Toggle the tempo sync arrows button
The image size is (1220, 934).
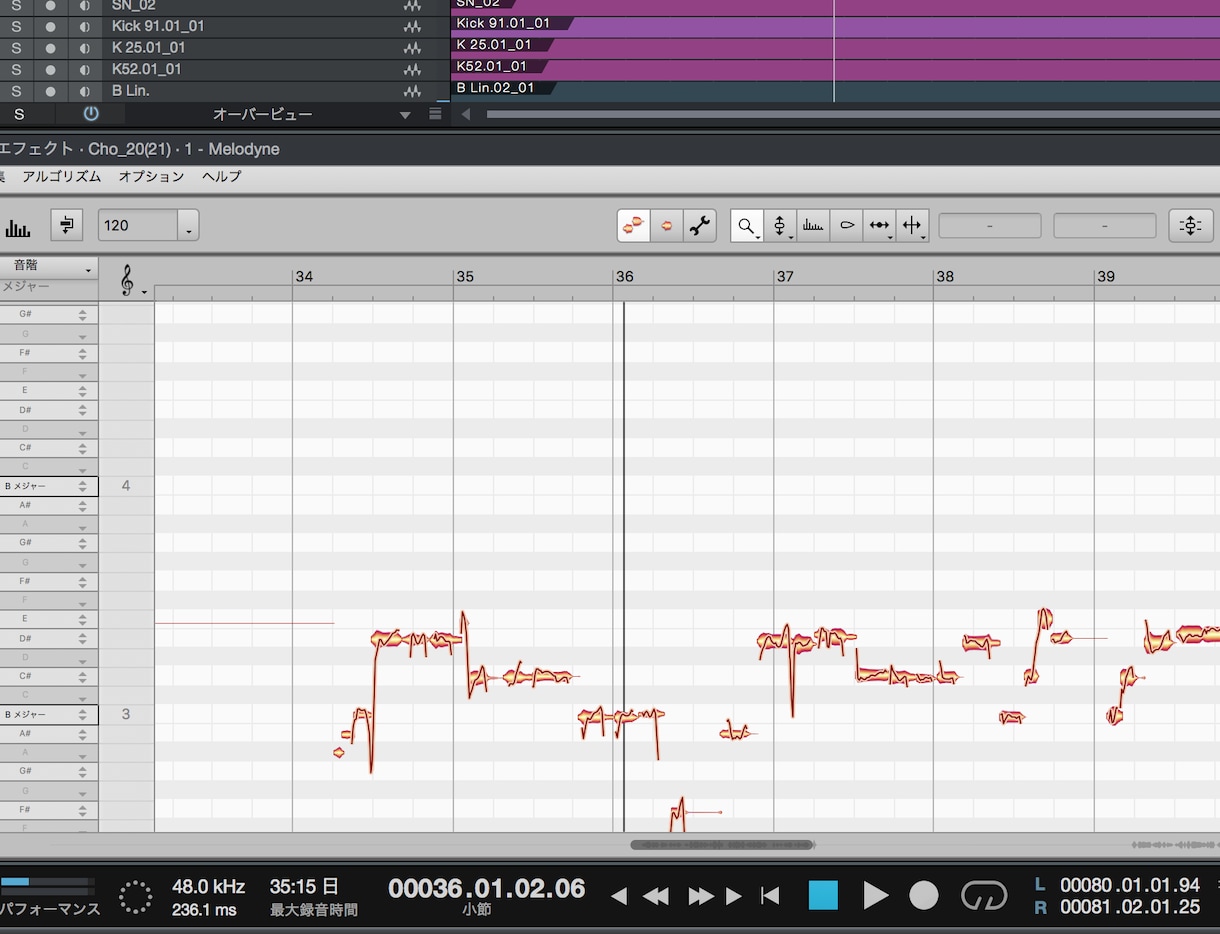tap(67, 225)
